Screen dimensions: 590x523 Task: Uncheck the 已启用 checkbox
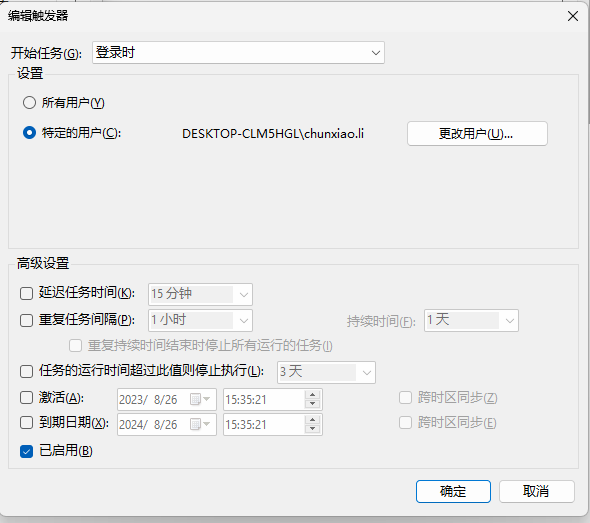tap(26, 451)
